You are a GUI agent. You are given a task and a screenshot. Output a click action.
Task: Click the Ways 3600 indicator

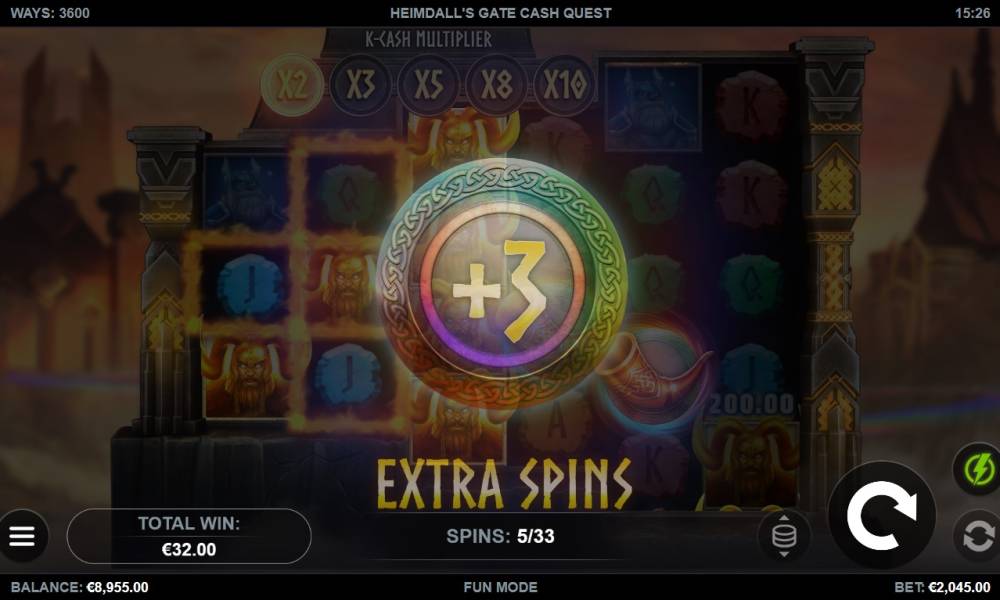[50, 13]
